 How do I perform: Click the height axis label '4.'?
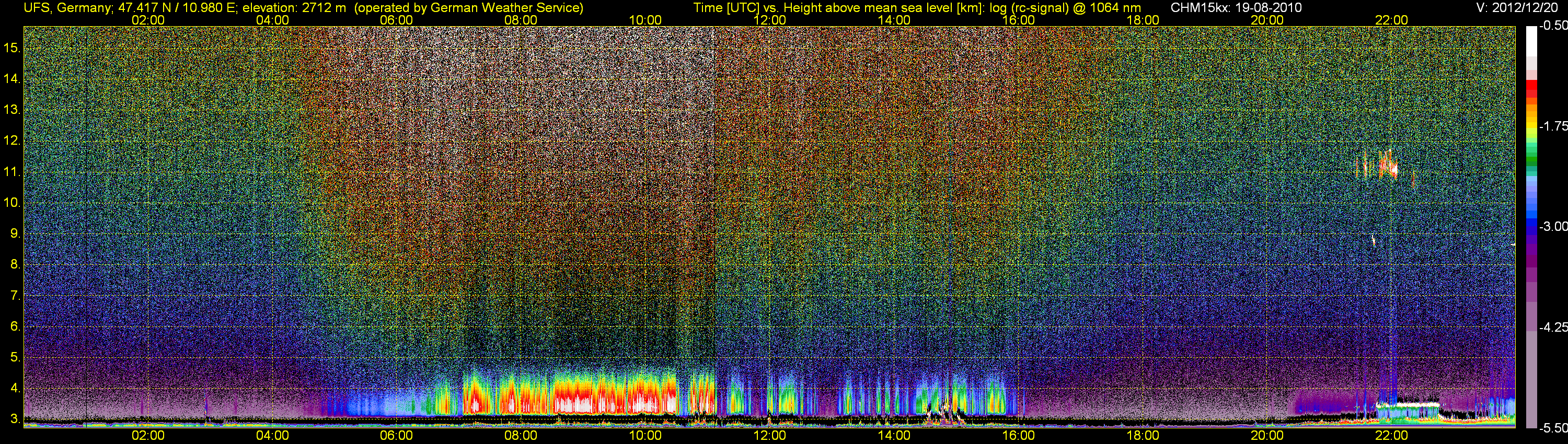click(15, 388)
